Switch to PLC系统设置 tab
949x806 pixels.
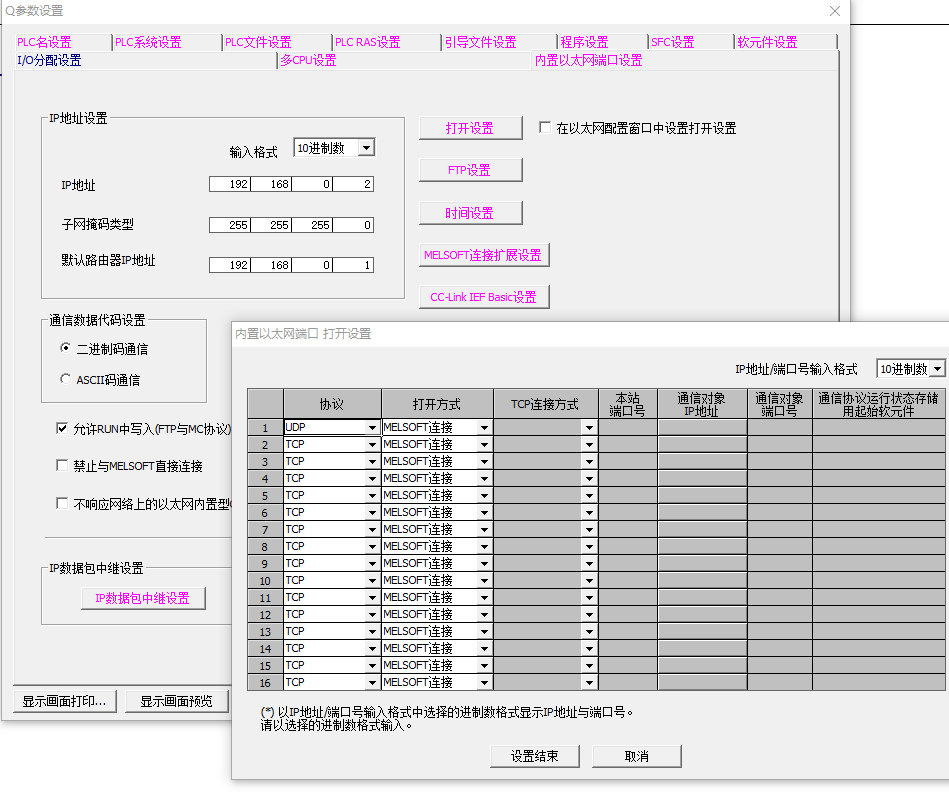[148, 42]
